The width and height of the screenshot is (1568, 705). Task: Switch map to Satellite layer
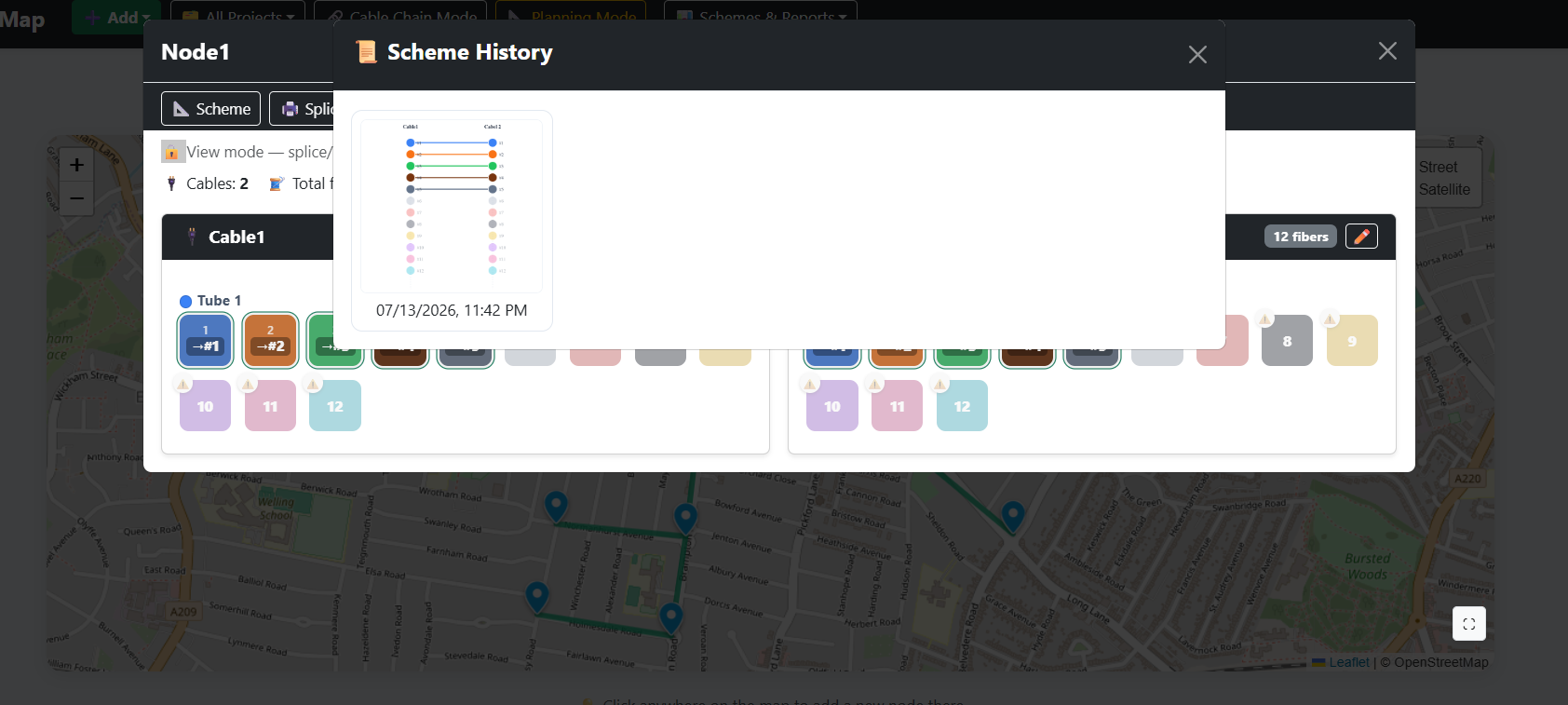pos(1444,189)
